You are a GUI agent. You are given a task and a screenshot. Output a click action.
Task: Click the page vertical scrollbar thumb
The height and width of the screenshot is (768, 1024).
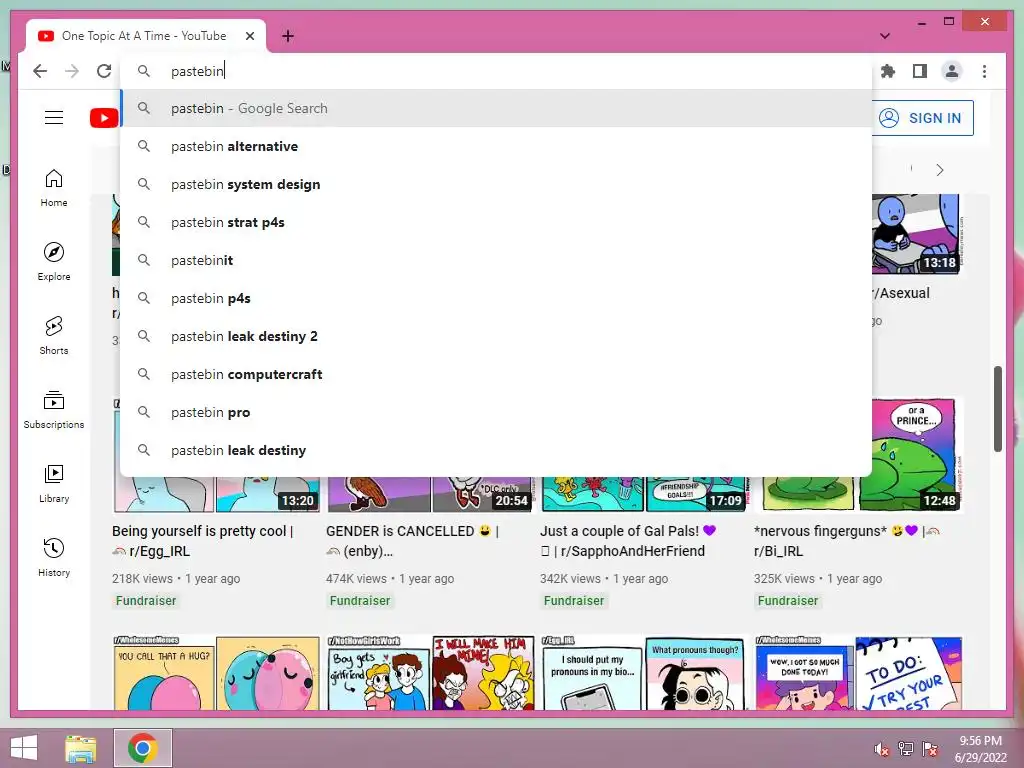point(997,409)
